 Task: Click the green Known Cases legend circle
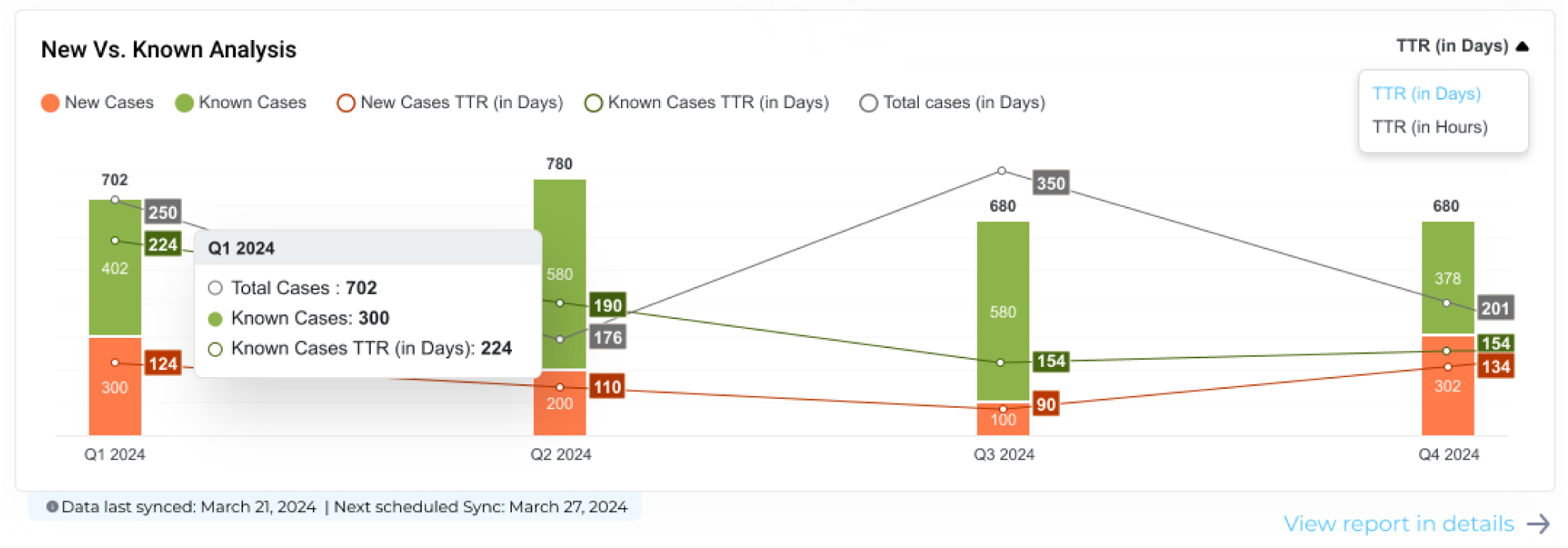point(183,102)
